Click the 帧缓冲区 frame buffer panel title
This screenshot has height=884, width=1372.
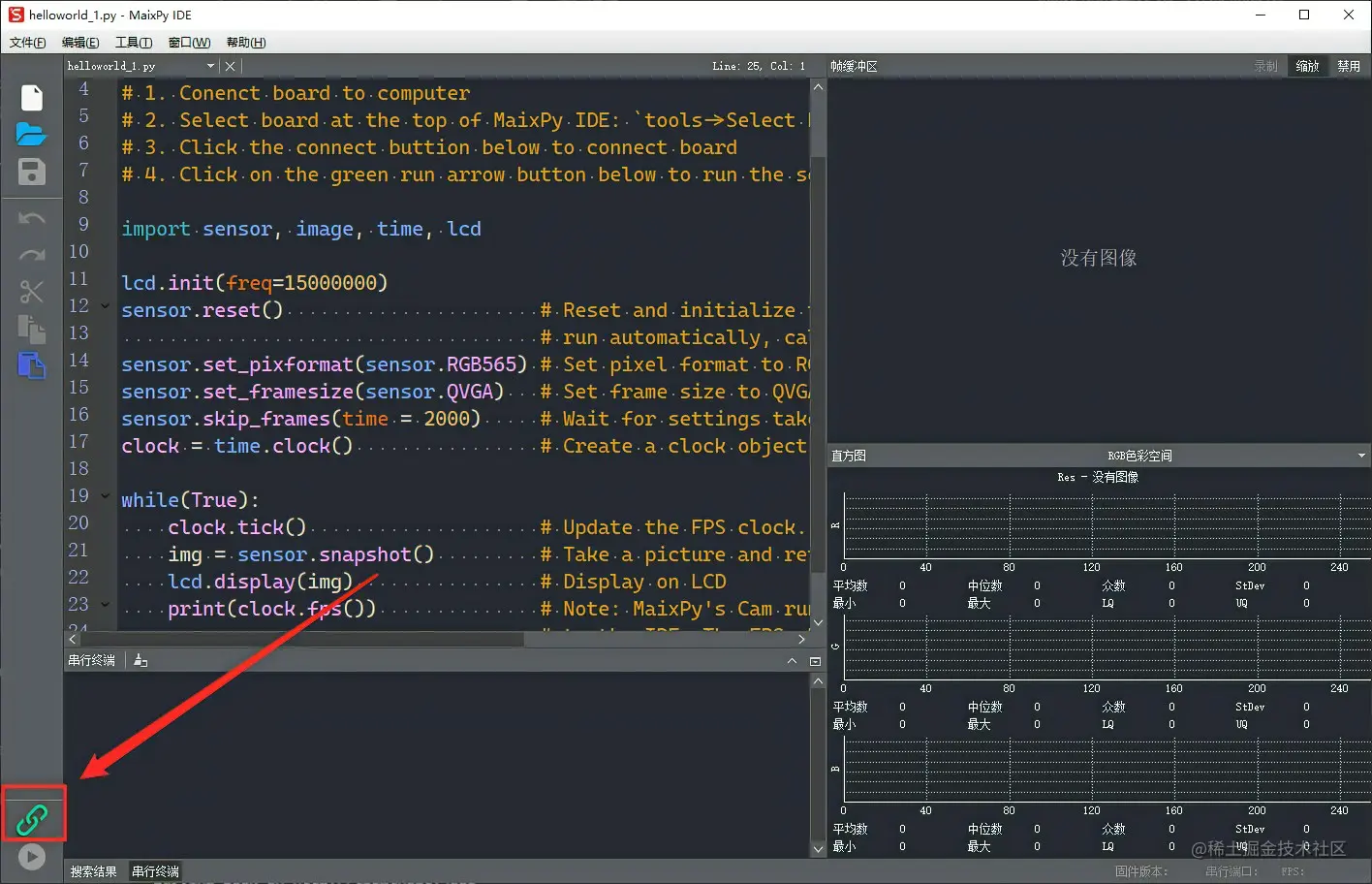pyautogui.click(x=854, y=66)
